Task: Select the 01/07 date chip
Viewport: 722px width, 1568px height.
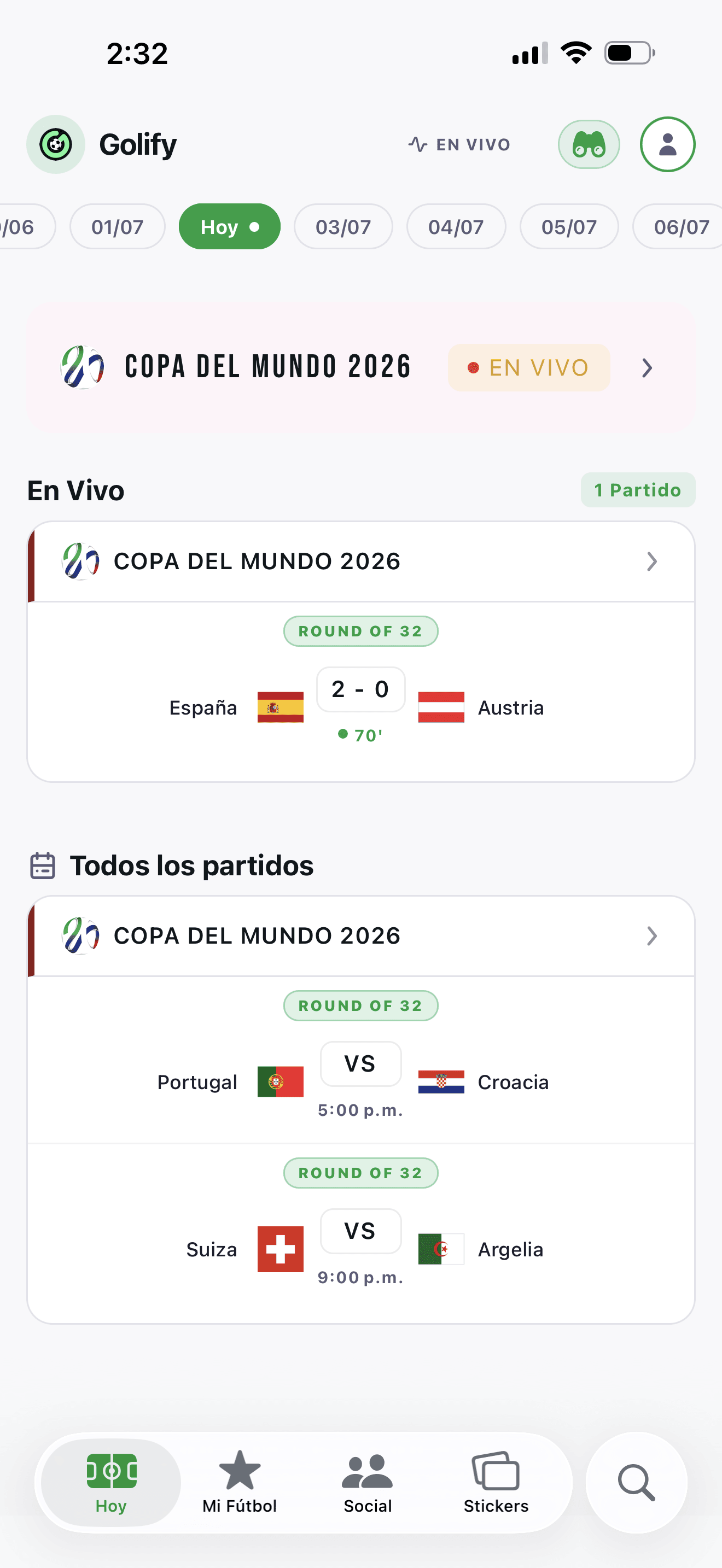Action: coord(118,226)
